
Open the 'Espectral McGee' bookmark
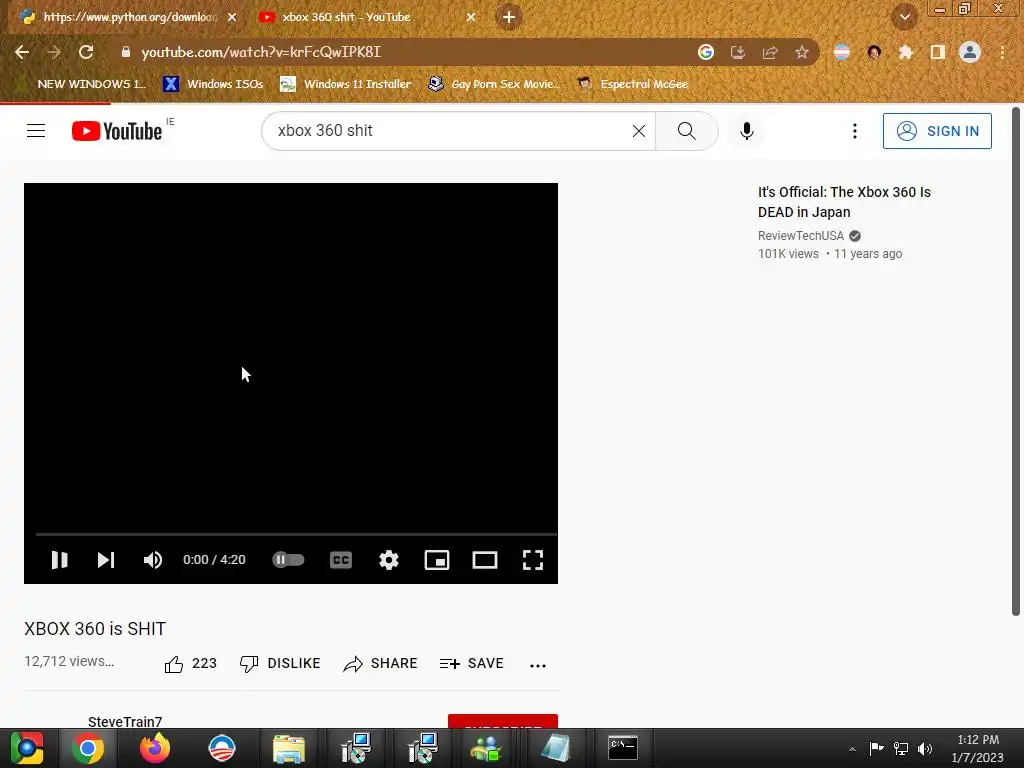(632, 84)
